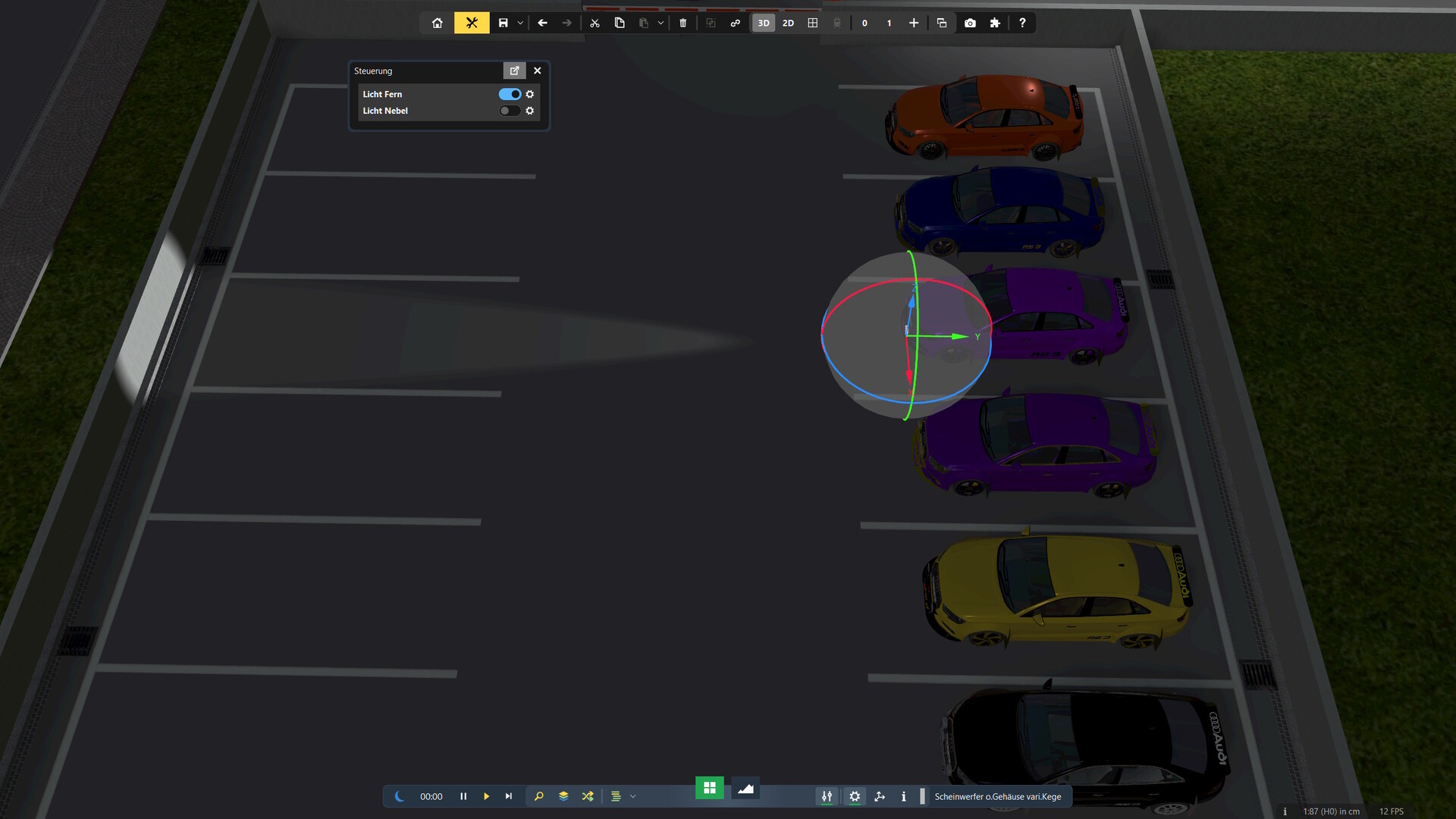
Task: Select the green catalog grid tab
Action: point(710,788)
